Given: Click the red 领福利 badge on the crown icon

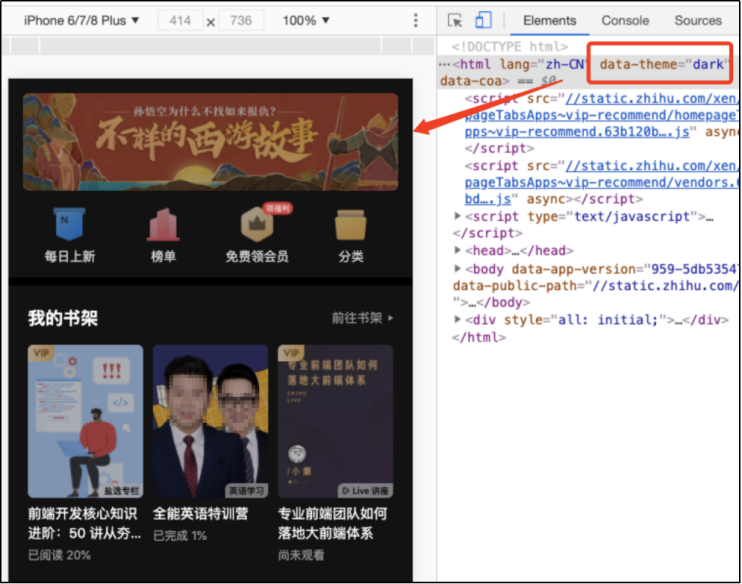Looking at the screenshot, I should 278,208.
